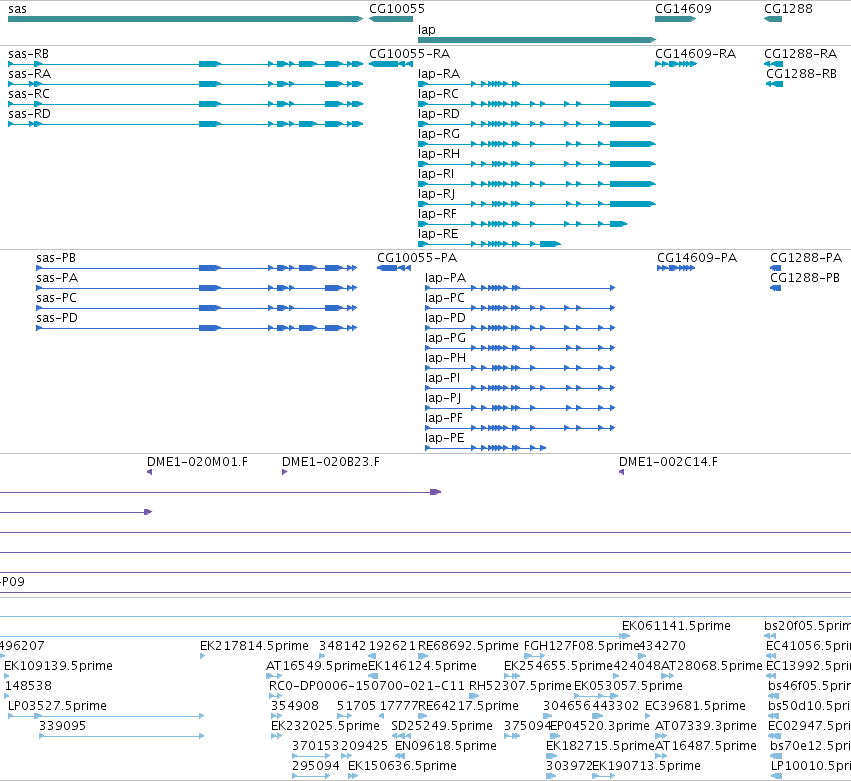Click the purple marker under DME1-002C14.F
Screen dimensions: 851x781
pos(621,472)
